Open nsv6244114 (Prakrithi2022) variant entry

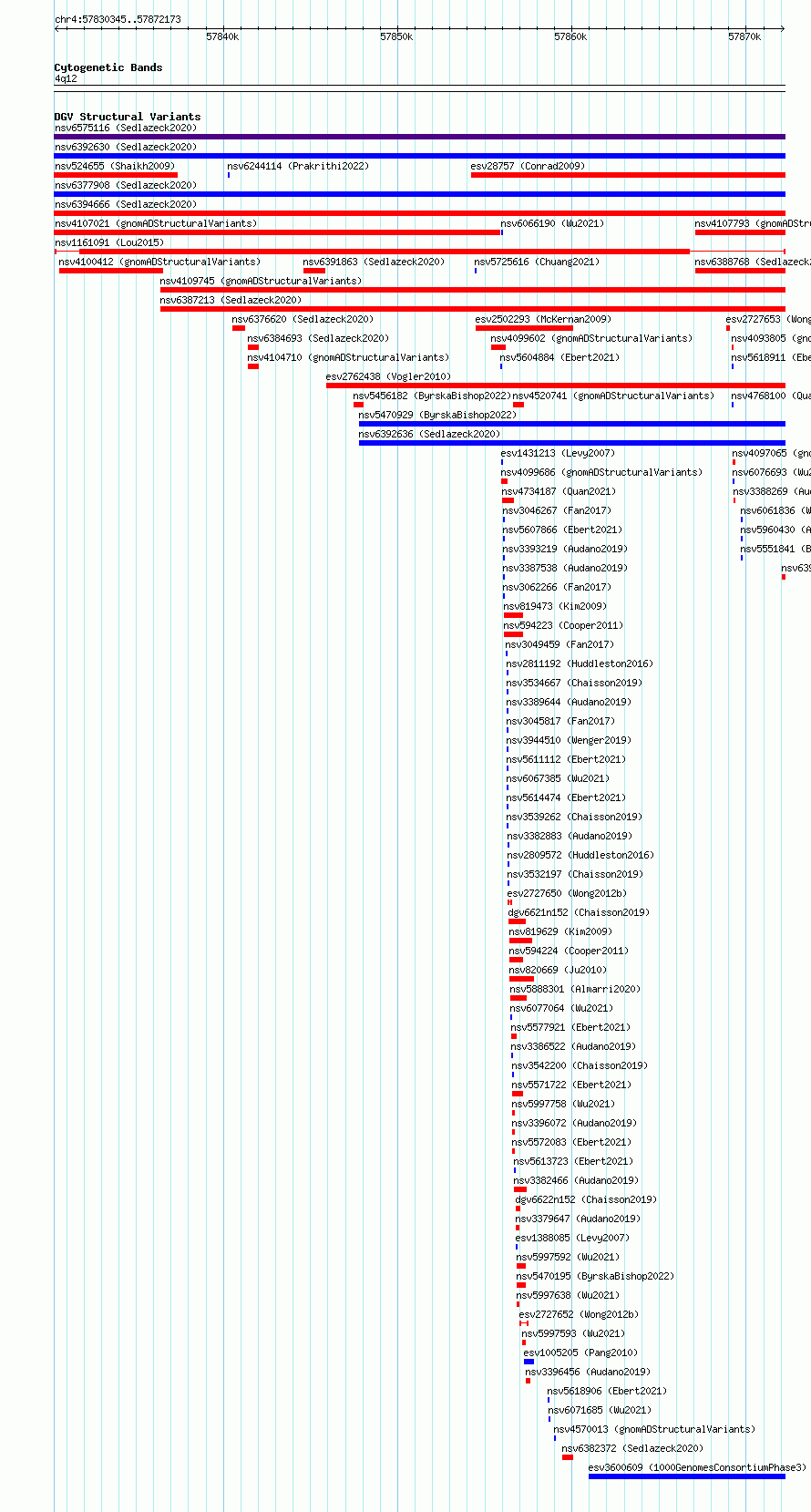(x=298, y=166)
